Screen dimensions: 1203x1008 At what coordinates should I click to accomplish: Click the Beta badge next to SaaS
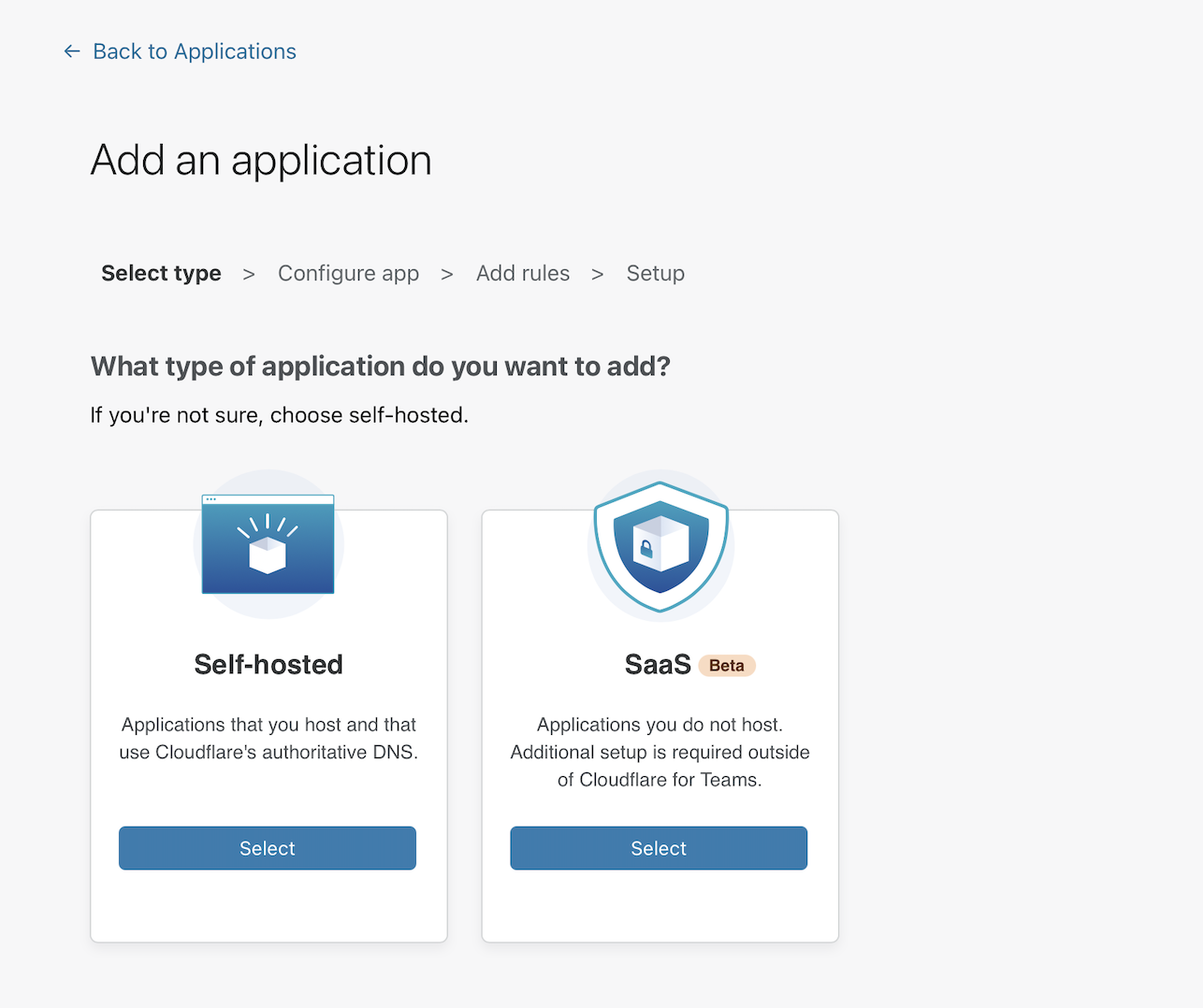[727, 665]
